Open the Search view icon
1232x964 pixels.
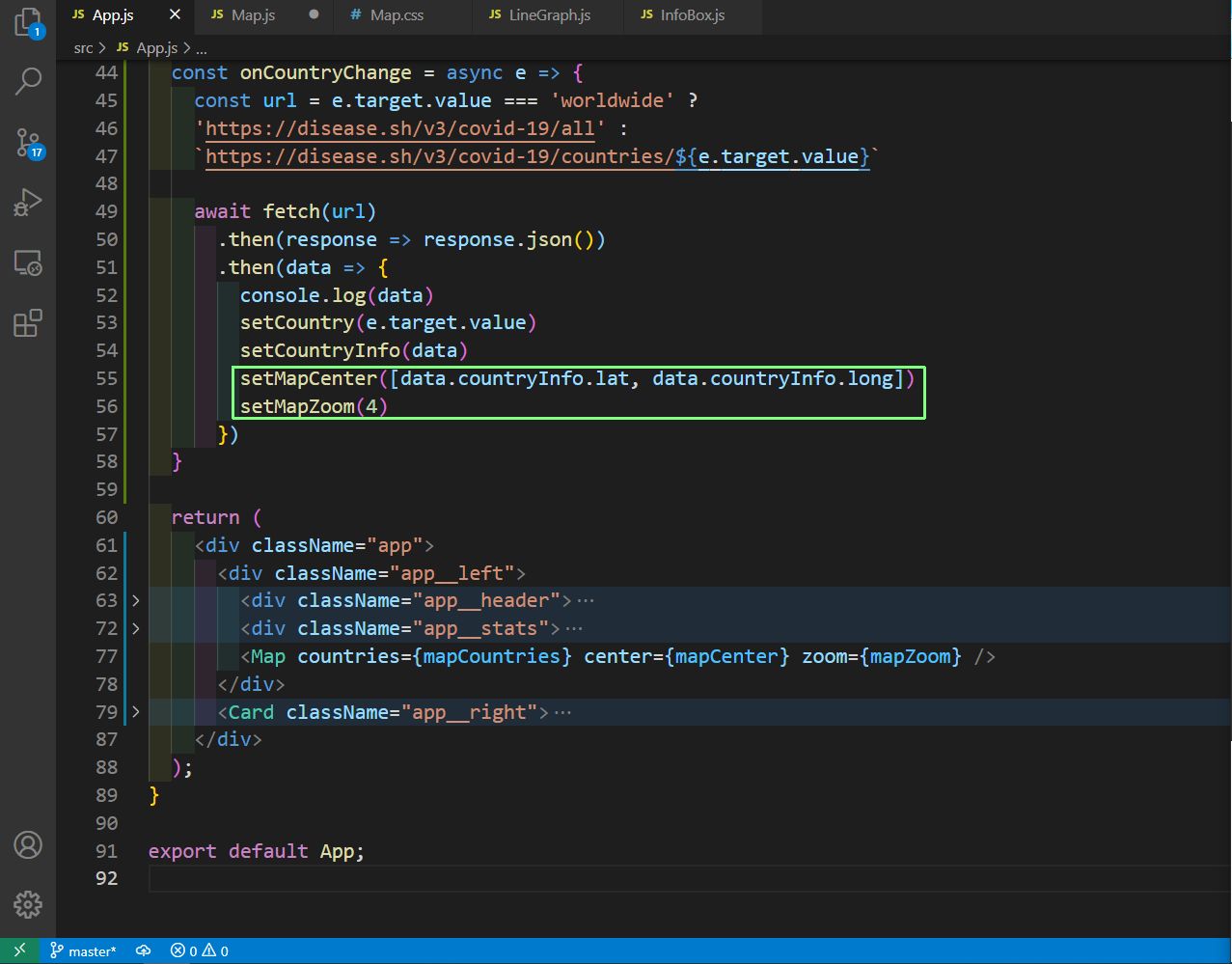[28, 82]
